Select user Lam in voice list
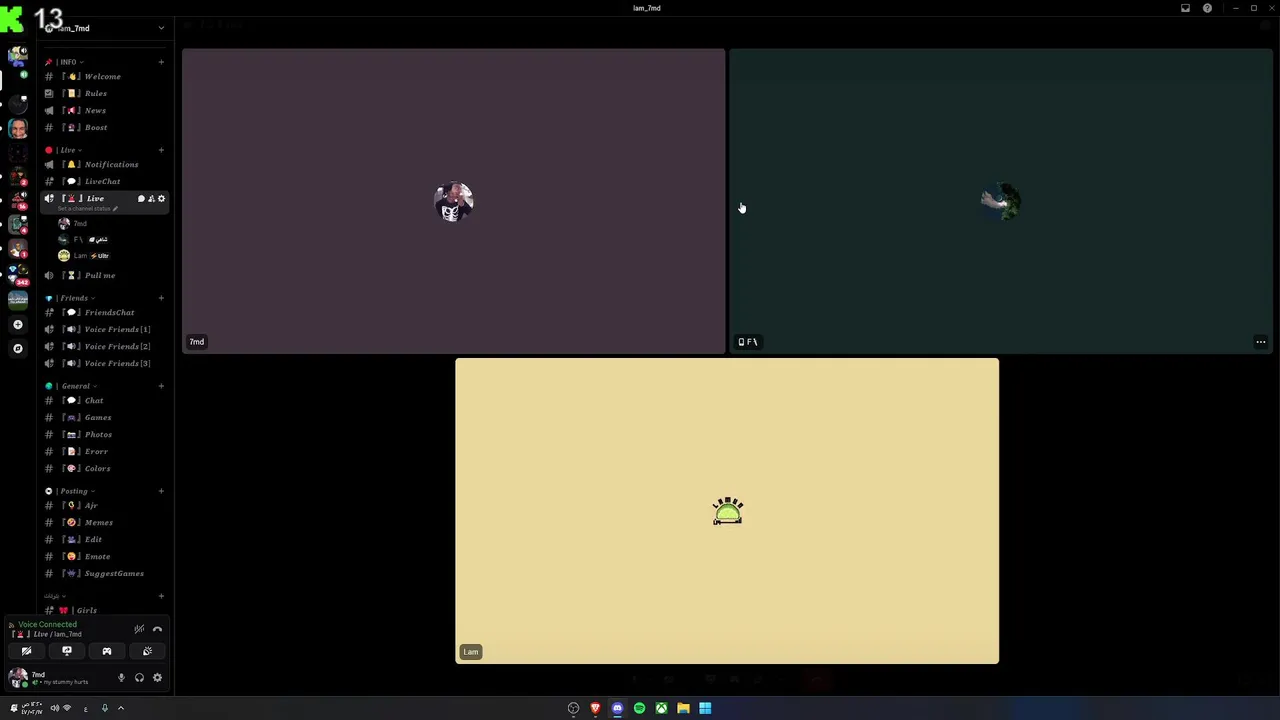1280x720 pixels. [110, 256]
